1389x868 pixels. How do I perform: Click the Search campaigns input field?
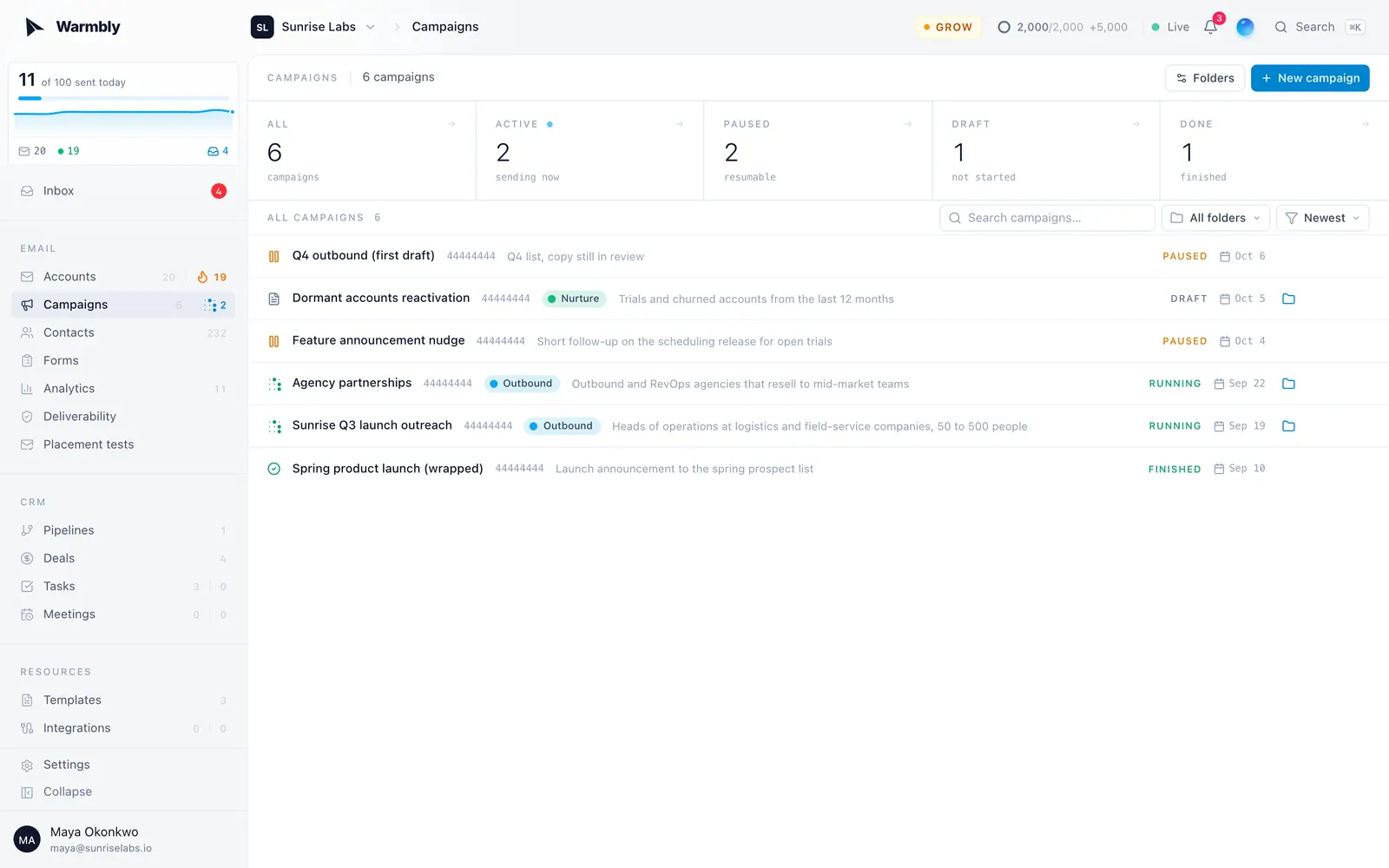(1047, 218)
